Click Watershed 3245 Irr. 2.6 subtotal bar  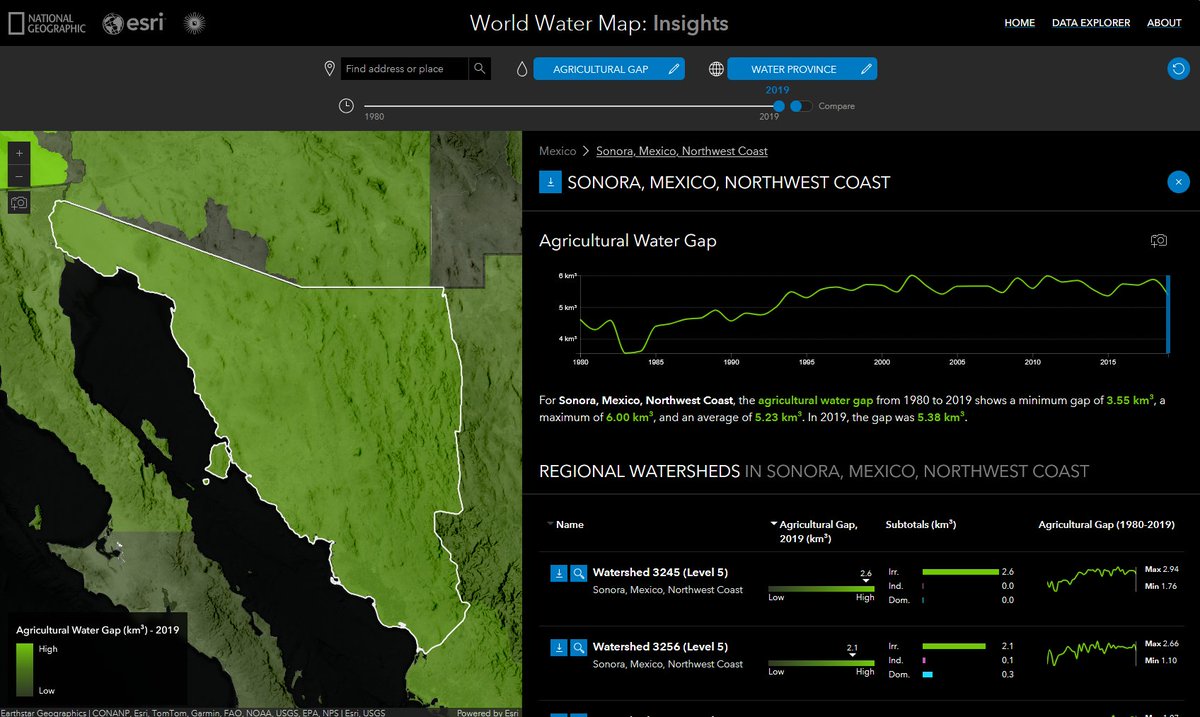(x=960, y=571)
